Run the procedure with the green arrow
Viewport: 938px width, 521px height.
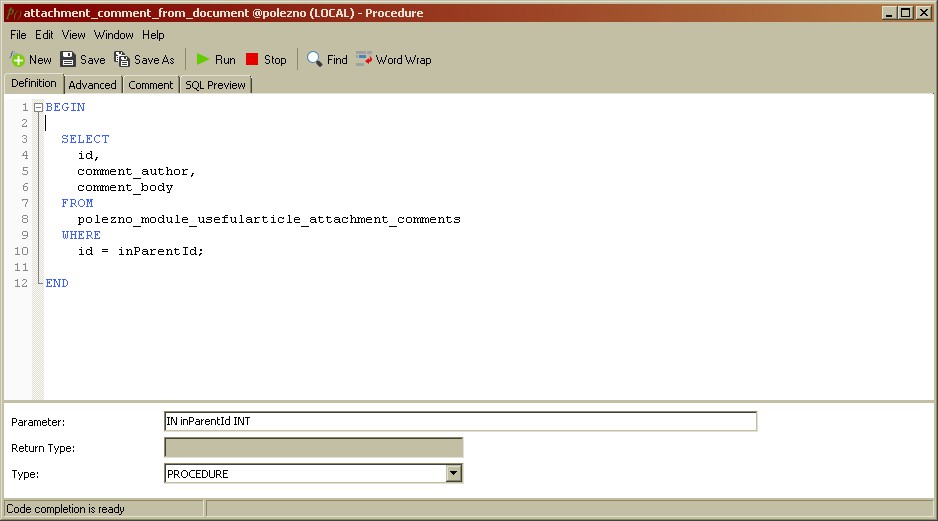[203, 59]
